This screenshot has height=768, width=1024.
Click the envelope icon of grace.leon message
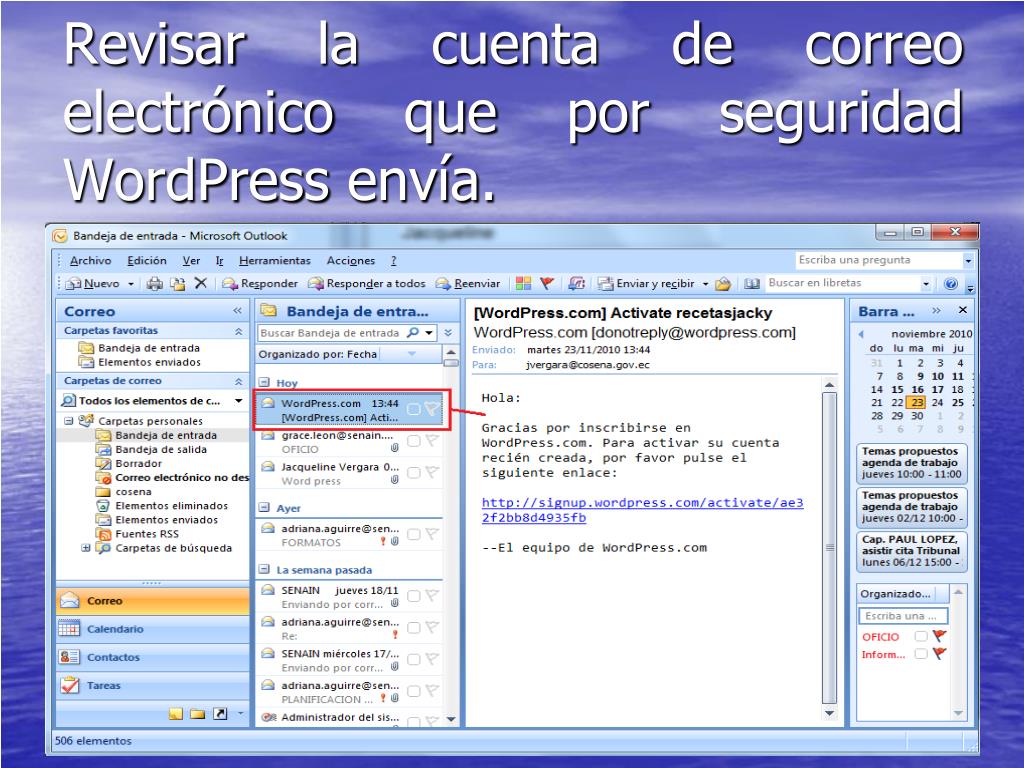(x=268, y=436)
